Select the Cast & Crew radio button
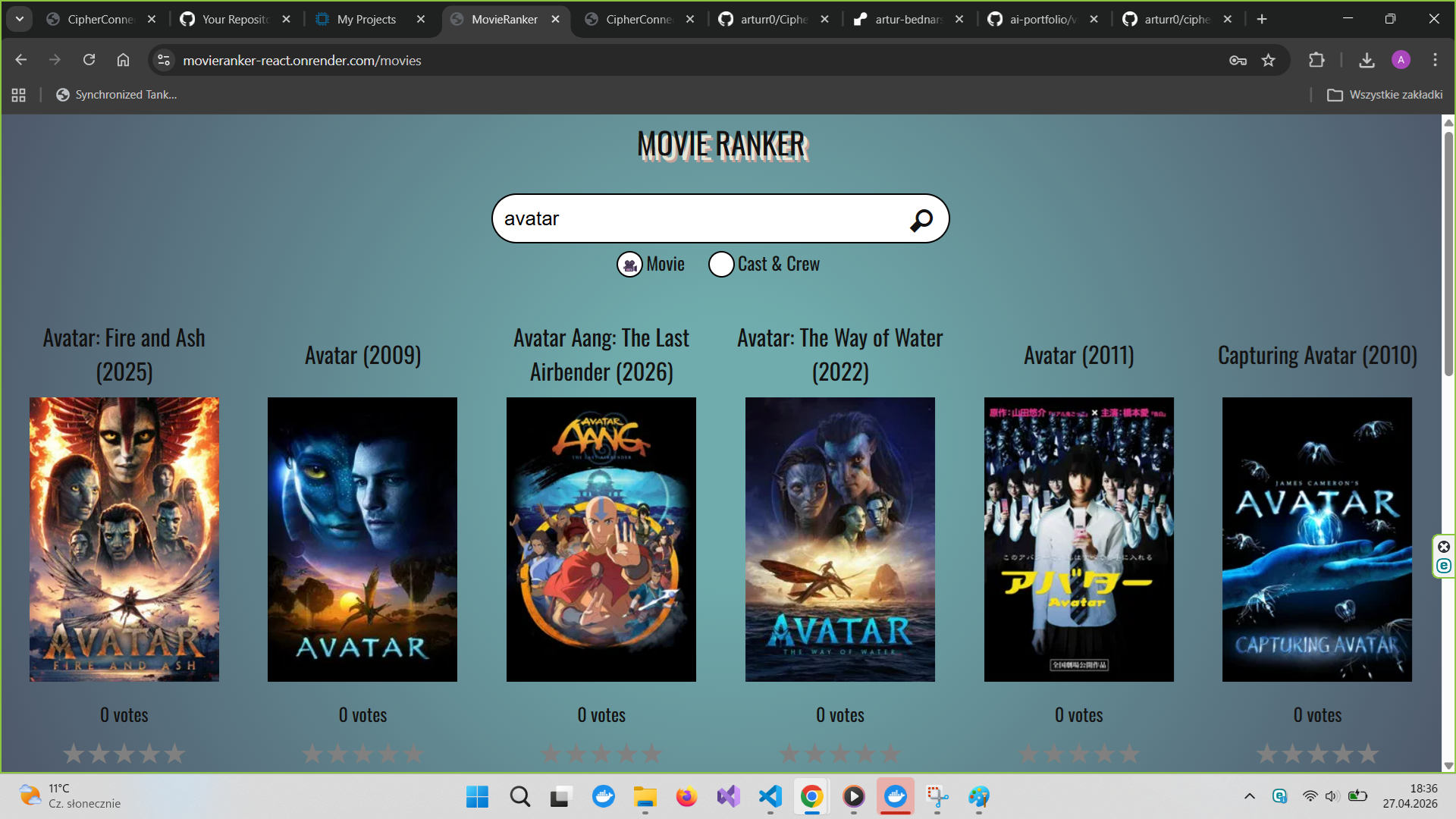1456x819 pixels. (x=721, y=265)
